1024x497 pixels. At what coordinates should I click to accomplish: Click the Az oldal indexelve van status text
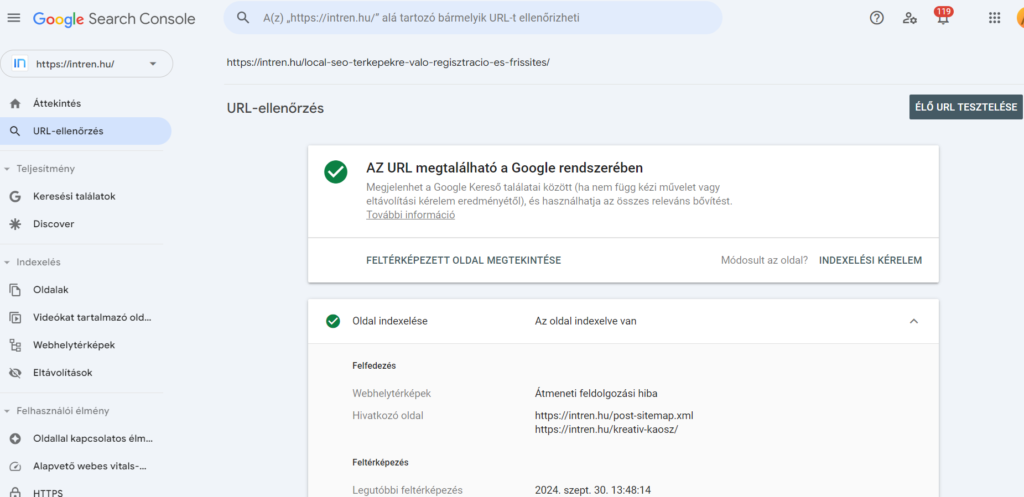click(586, 321)
